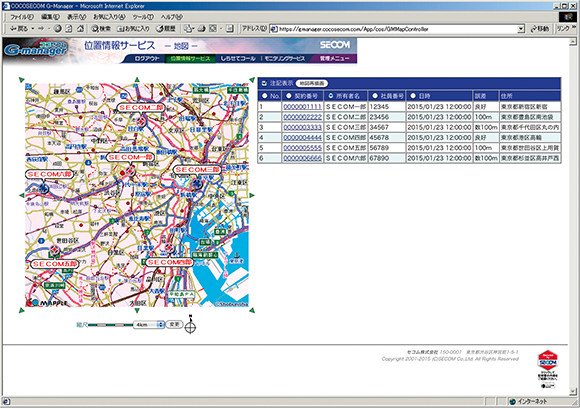Screen dimensions: 580x408
Task: Open the 検索 search toolbar button
Action: 101,28
